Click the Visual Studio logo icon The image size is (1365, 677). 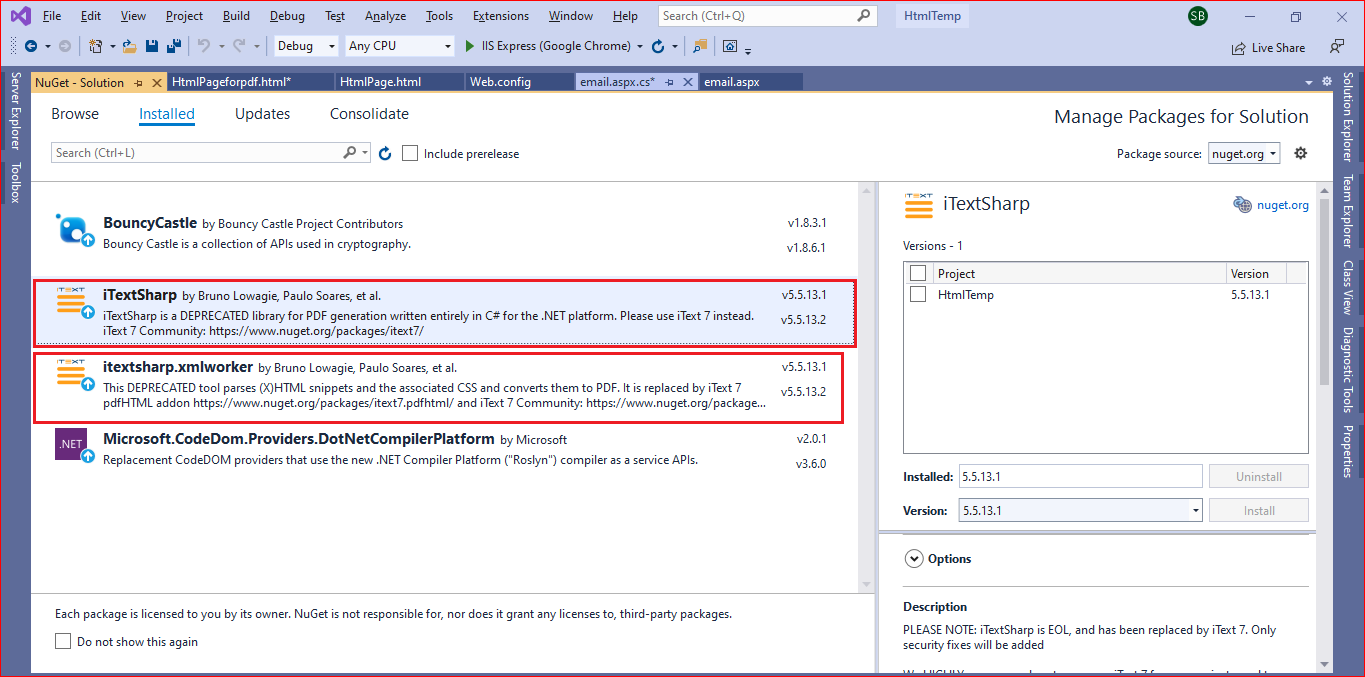point(20,16)
